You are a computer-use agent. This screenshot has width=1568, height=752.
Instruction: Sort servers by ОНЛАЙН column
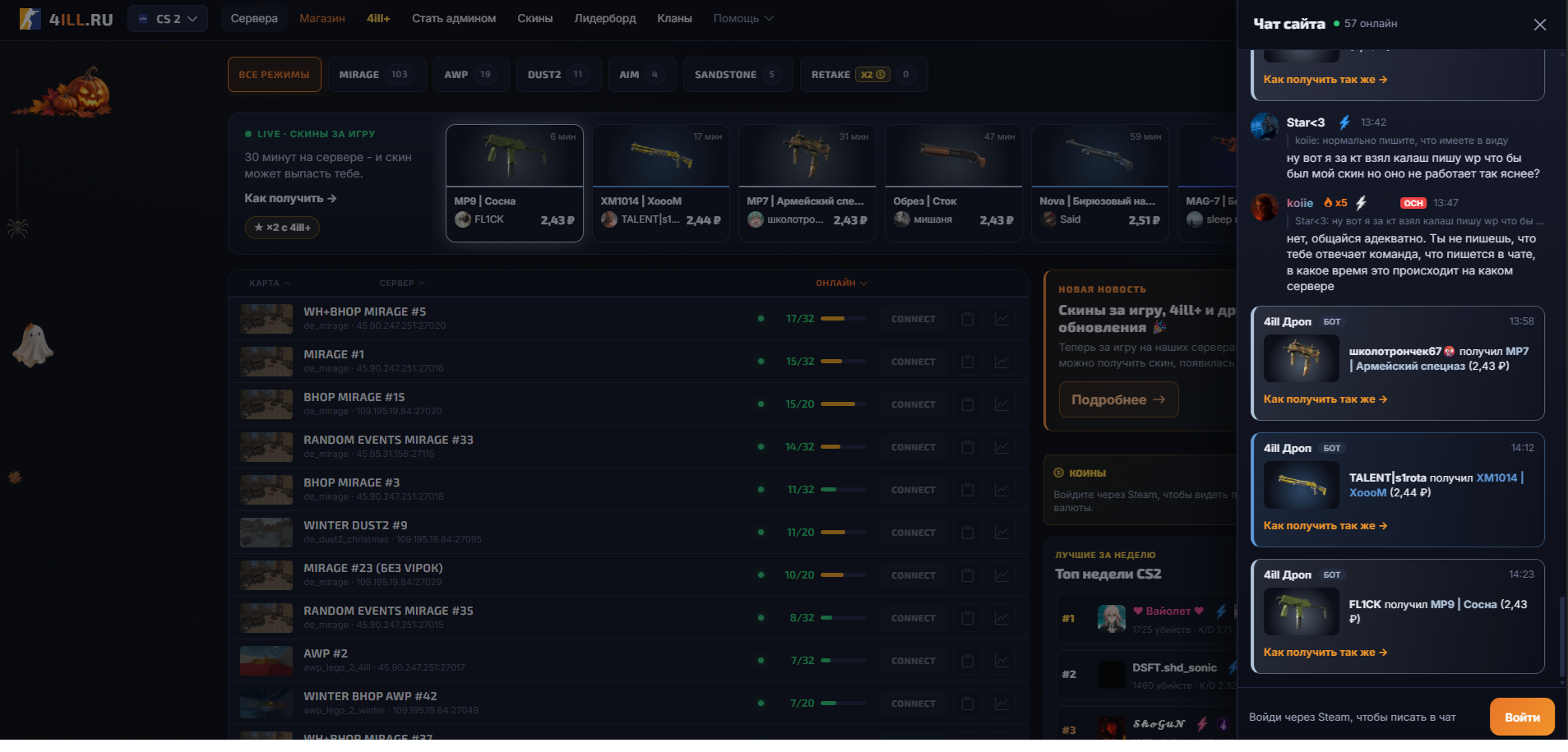841,283
